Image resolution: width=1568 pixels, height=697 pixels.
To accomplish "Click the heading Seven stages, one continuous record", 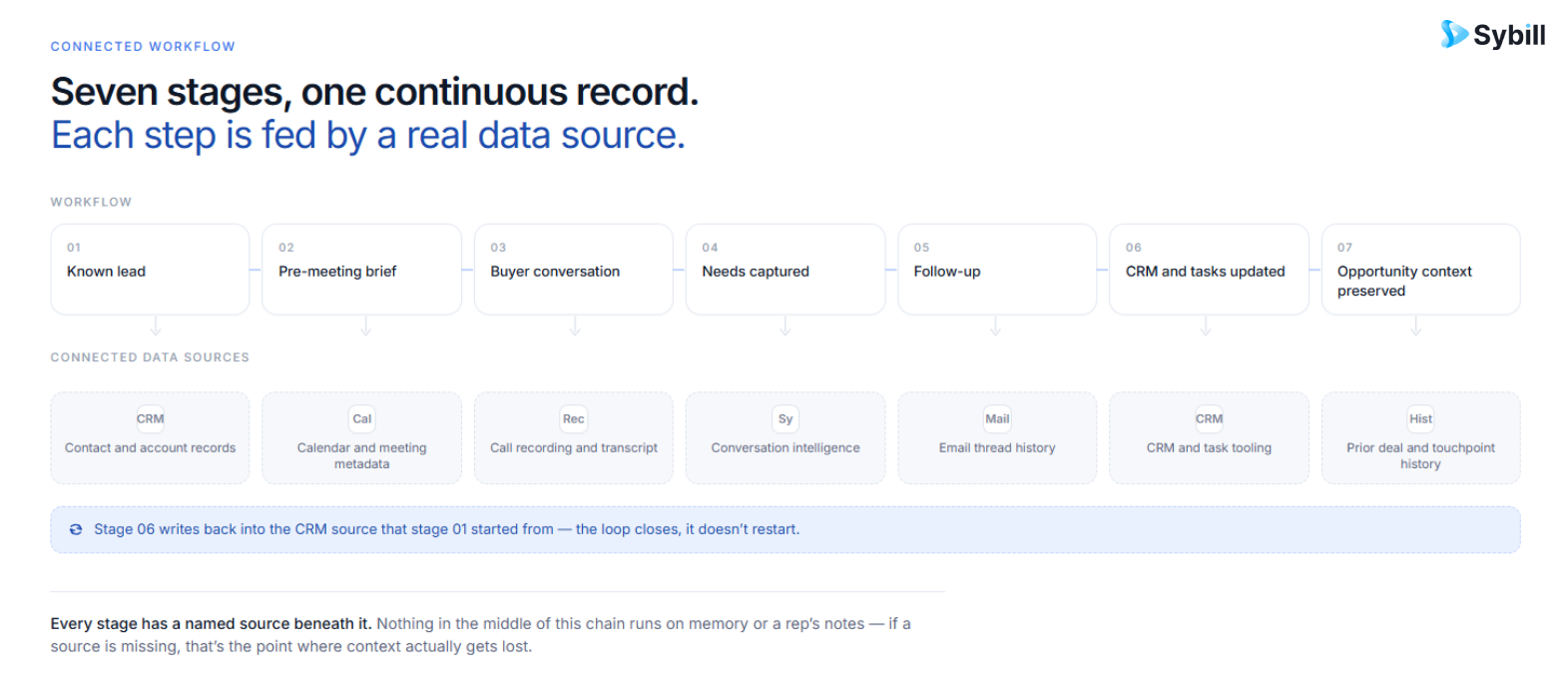I will pyautogui.click(x=374, y=92).
